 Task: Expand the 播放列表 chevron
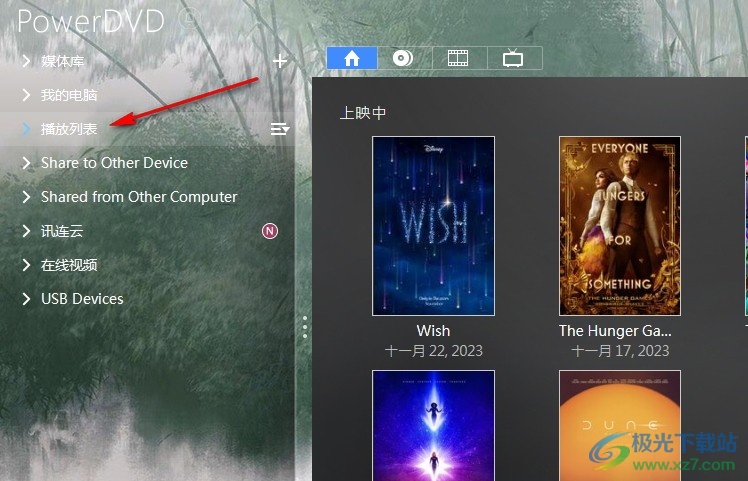coord(26,129)
